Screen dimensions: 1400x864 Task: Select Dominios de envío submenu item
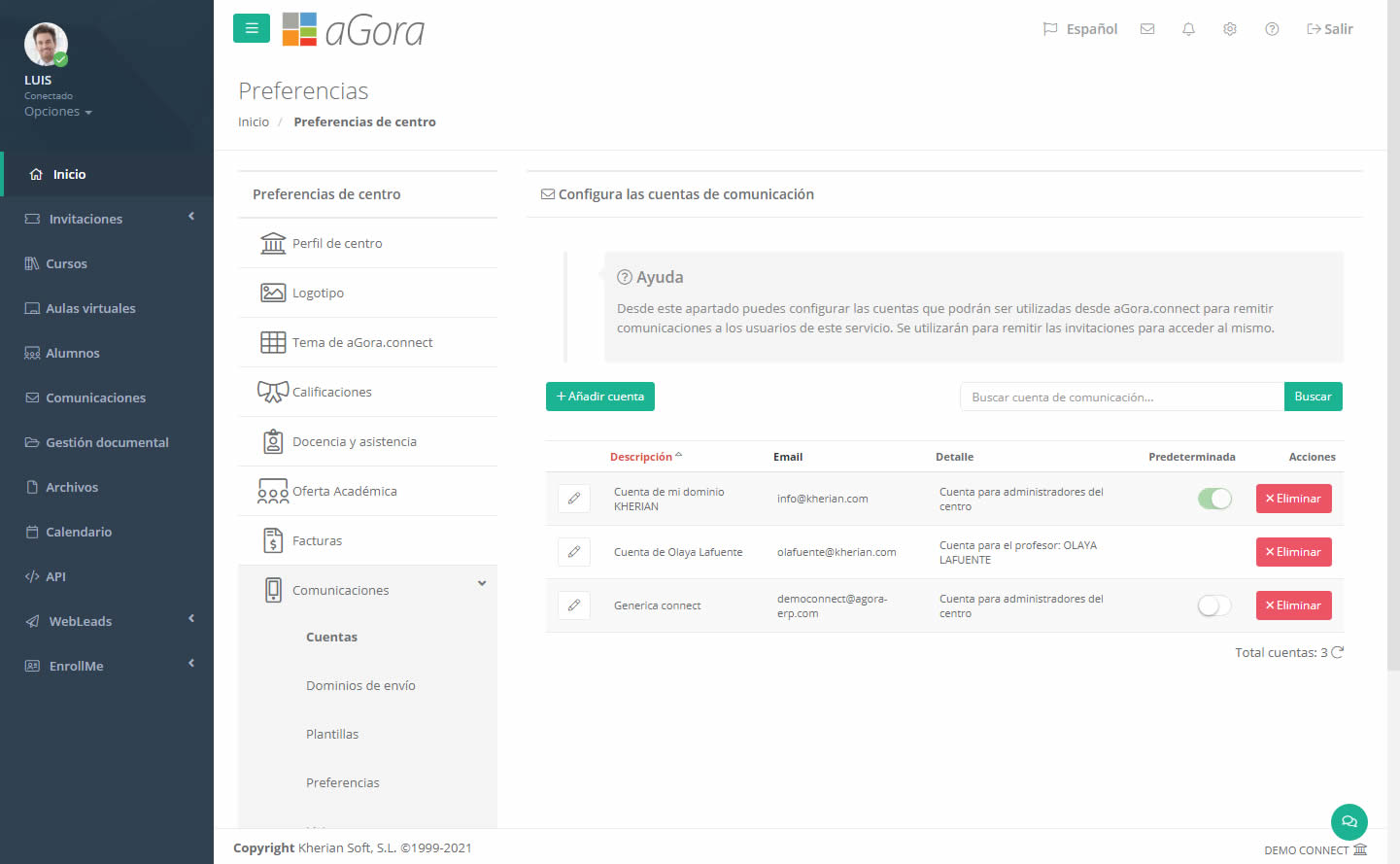360,685
